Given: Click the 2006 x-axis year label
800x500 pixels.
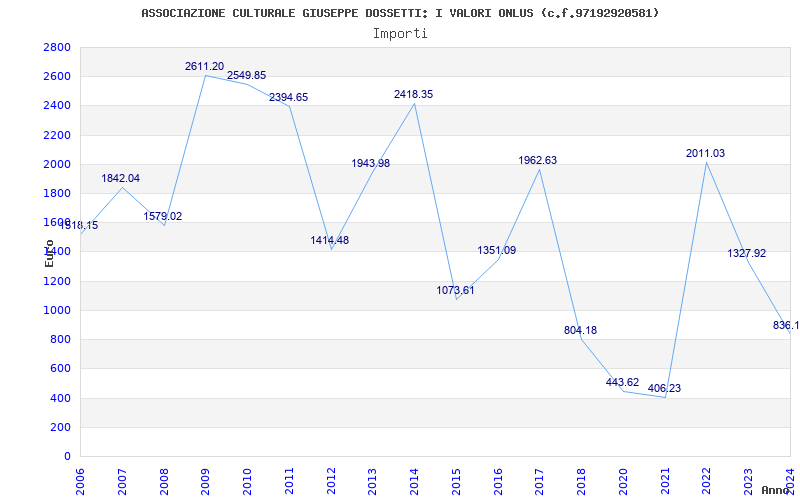Looking at the screenshot, I should [x=80, y=481].
